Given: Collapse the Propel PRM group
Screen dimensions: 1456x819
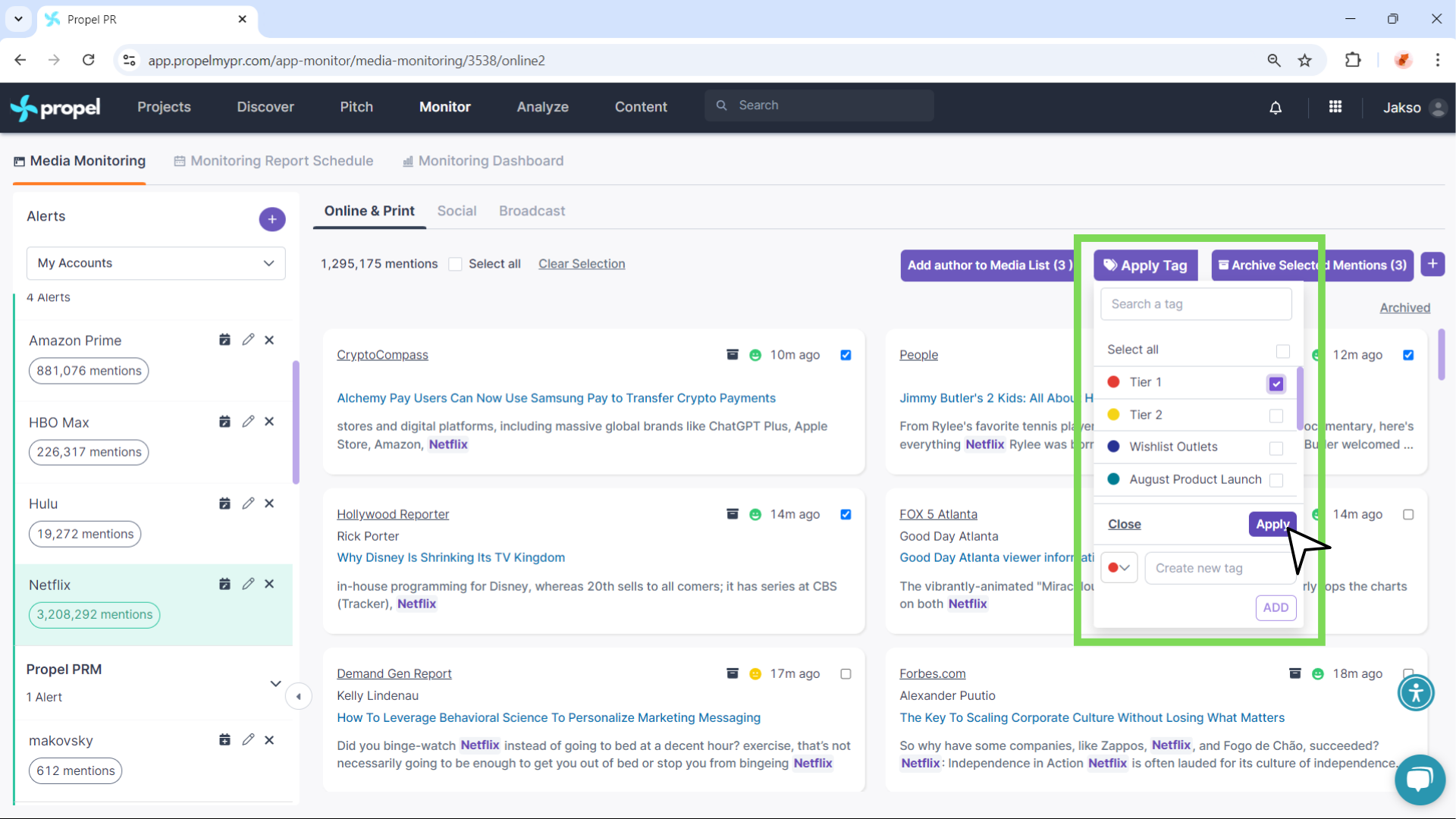Looking at the screenshot, I should (x=276, y=683).
